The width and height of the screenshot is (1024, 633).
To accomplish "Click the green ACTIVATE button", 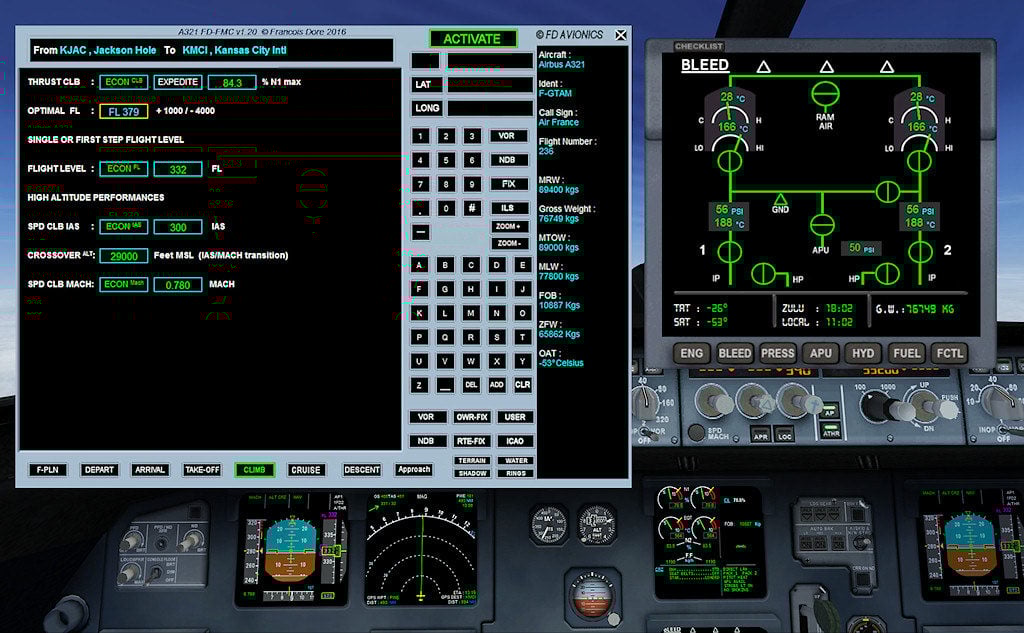I will (x=472, y=39).
